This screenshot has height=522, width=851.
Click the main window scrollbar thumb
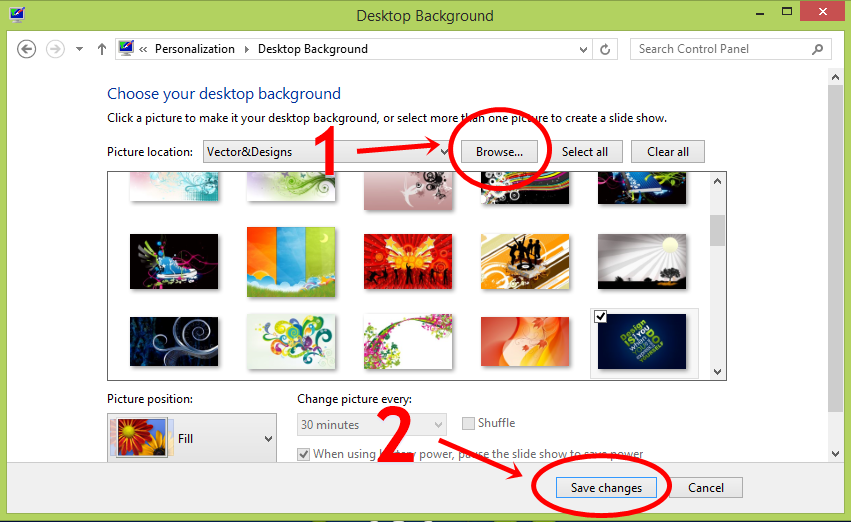(835, 249)
